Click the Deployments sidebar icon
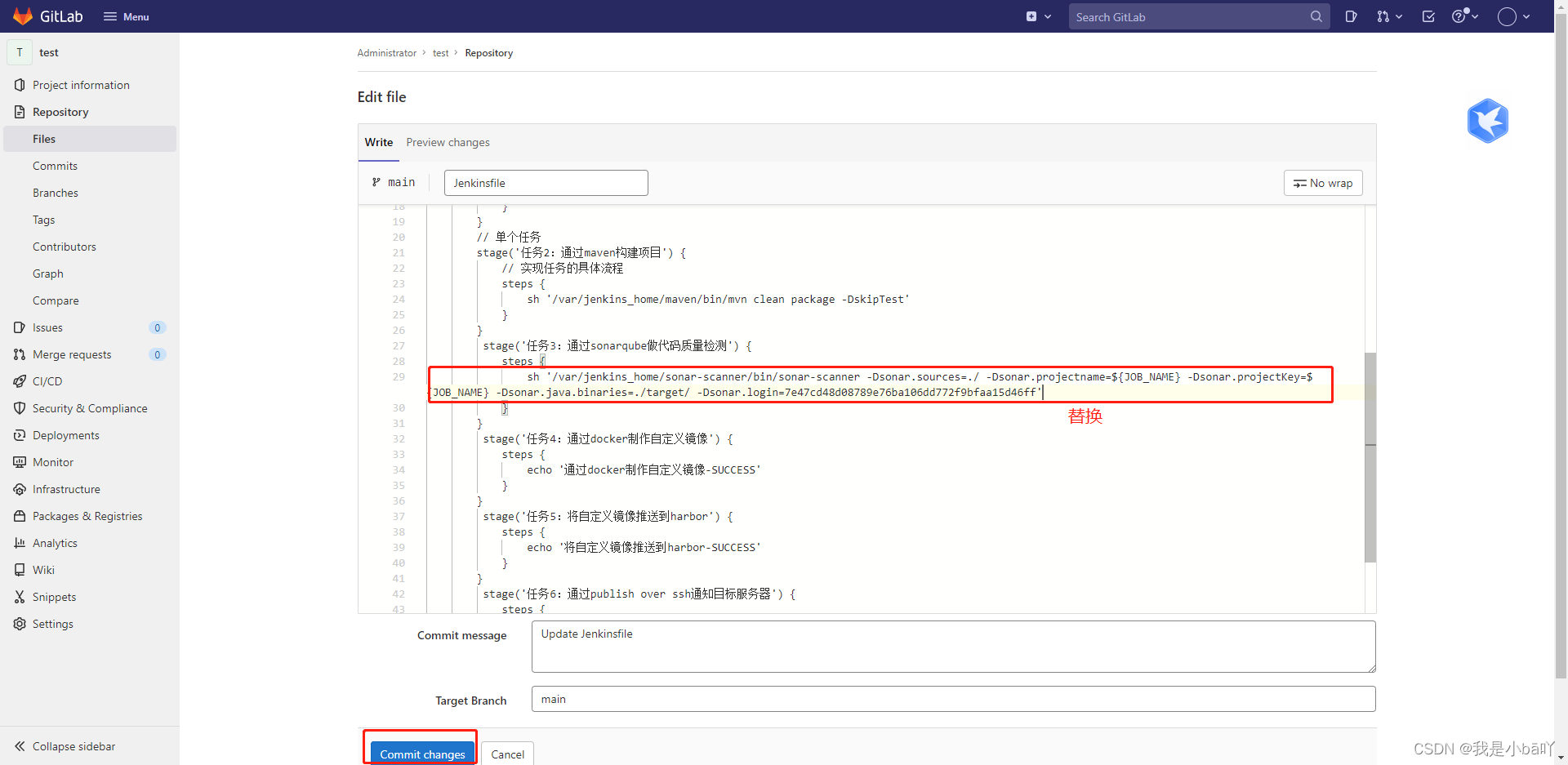1568x765 pixels. pyautogui.click(x=20, y=435)
